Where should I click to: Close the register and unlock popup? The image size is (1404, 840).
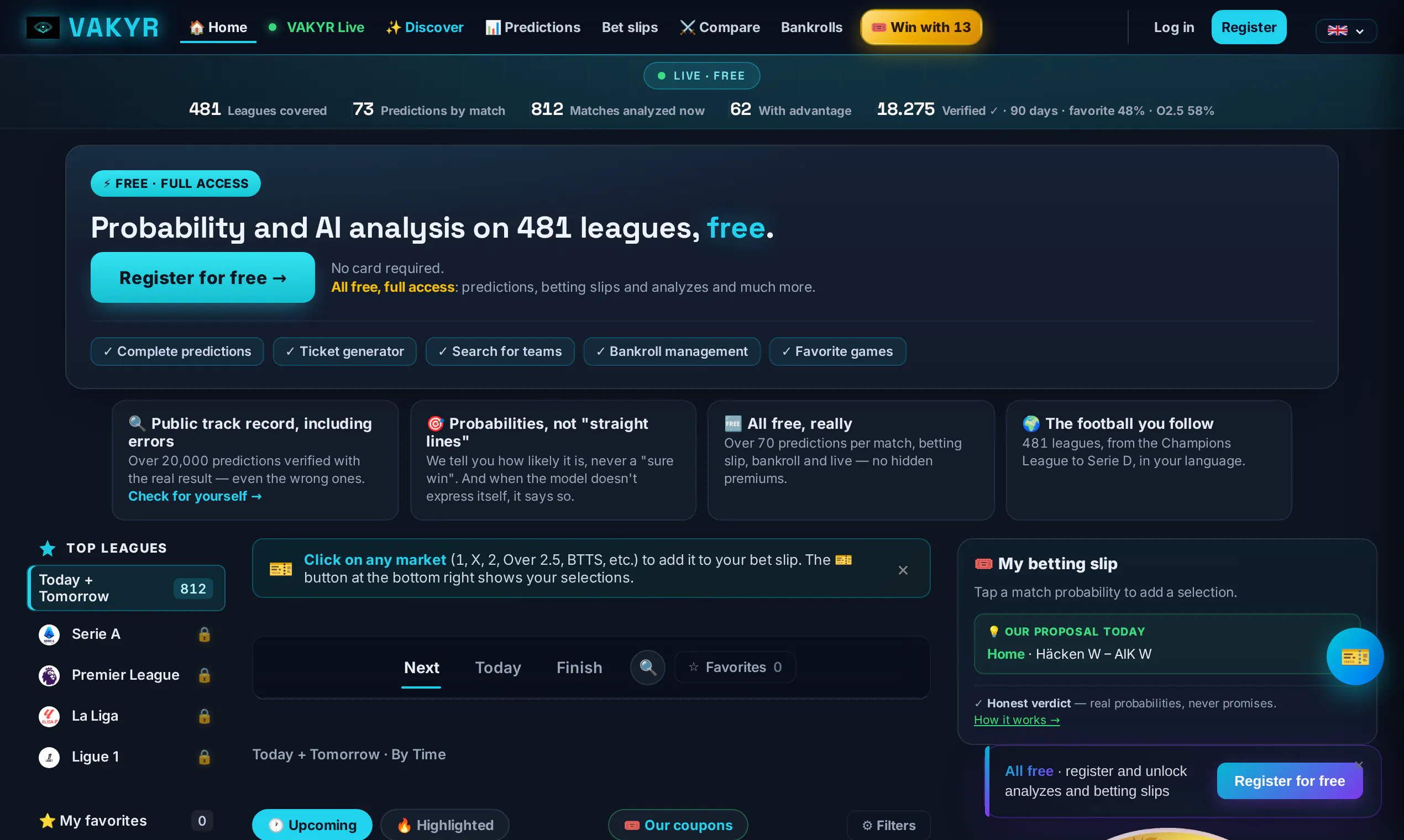pos(1359,764)
